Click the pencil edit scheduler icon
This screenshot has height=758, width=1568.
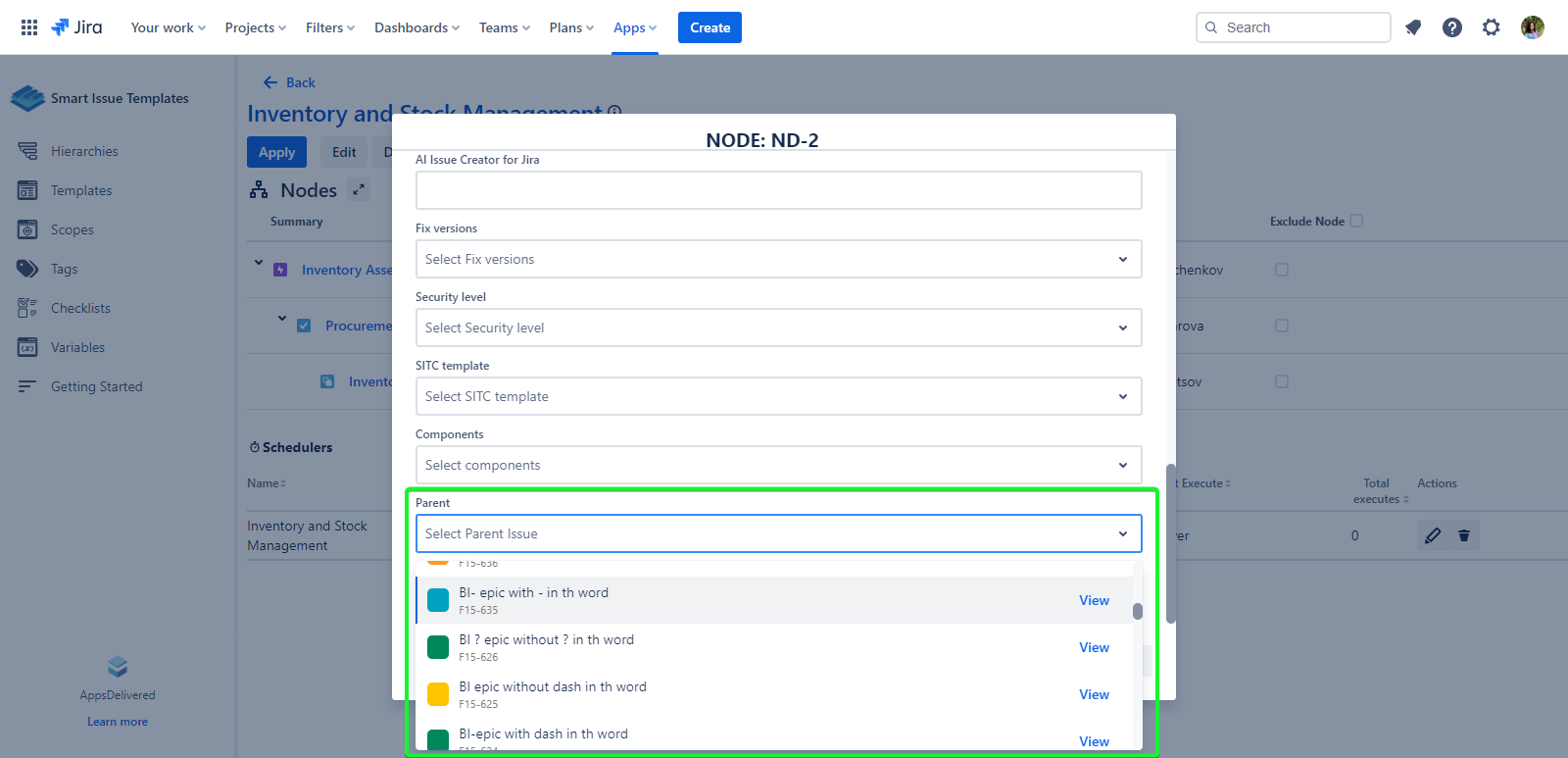tap(1433, 535)
